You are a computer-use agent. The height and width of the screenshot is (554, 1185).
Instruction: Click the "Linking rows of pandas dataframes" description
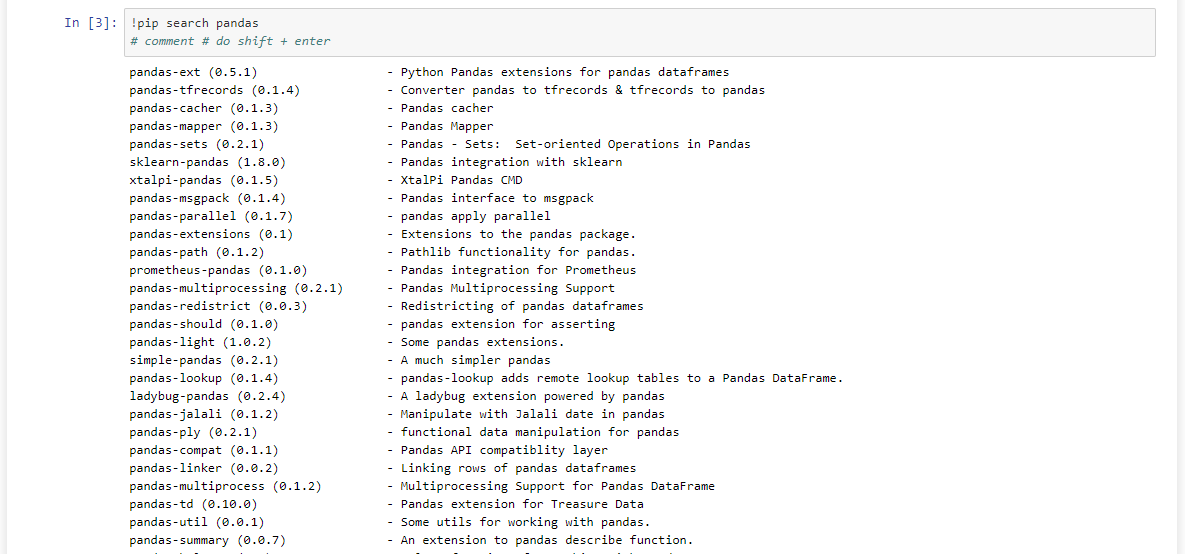click(x=518, y=468)
